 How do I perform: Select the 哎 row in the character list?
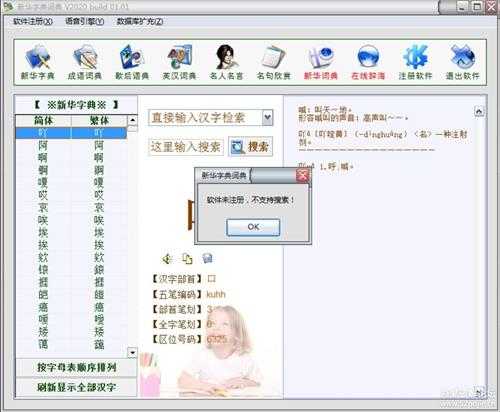pyautogui.click(x=71, y=195)
